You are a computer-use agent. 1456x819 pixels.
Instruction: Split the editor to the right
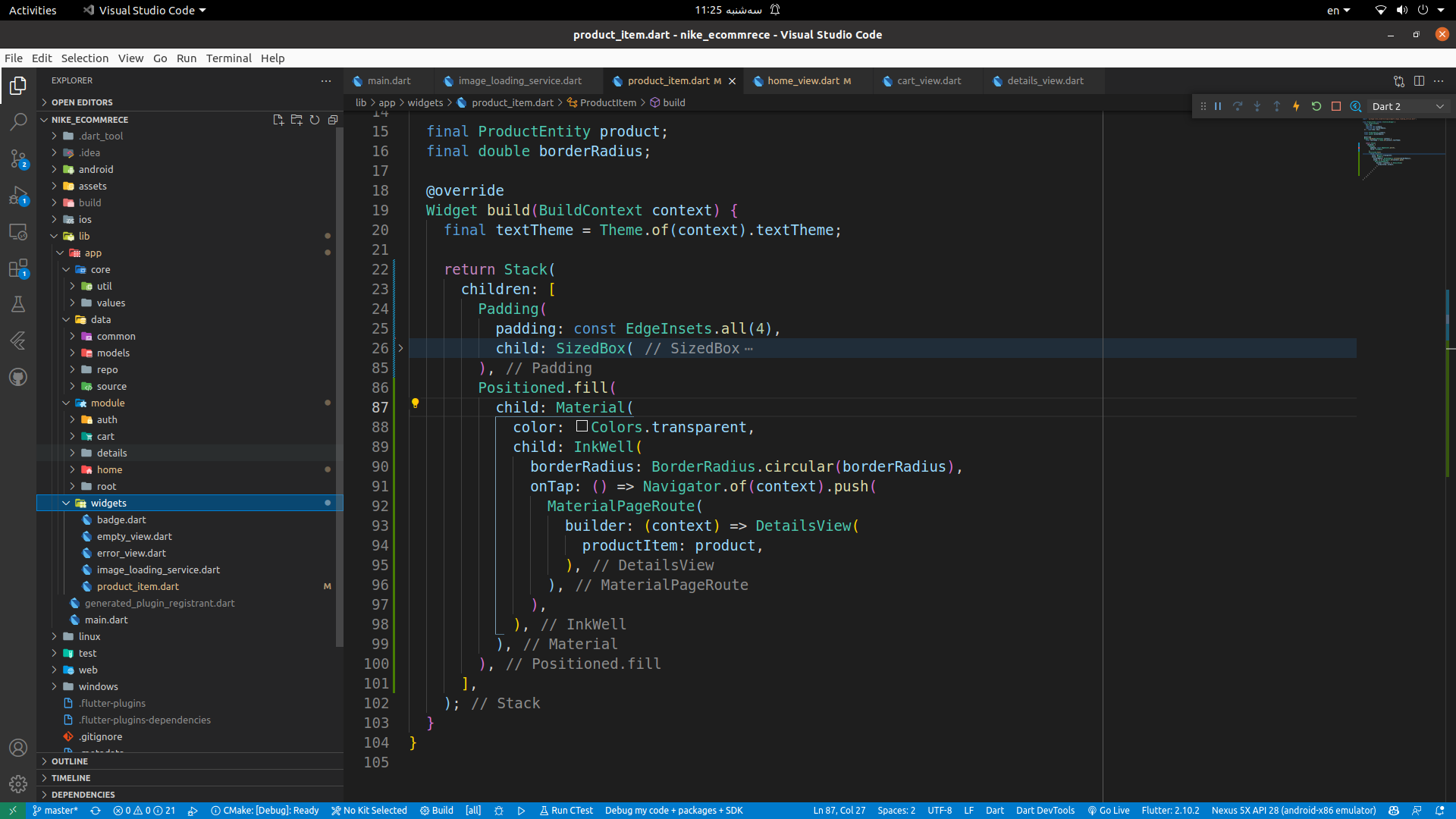pos(1419,81)
